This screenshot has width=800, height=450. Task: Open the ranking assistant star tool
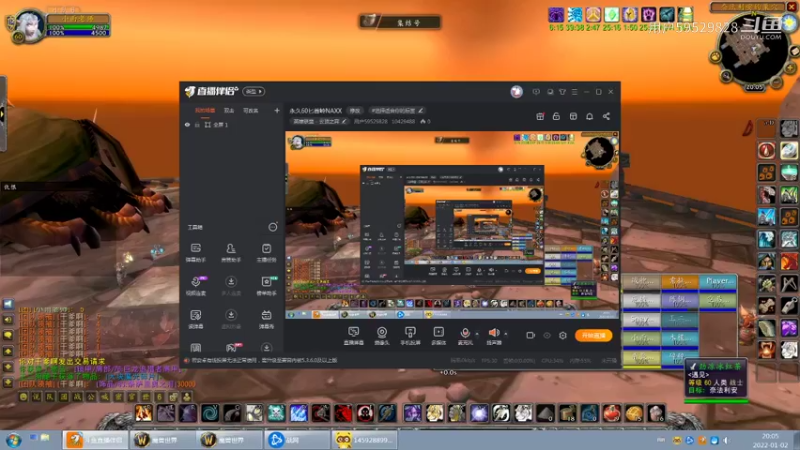coord(266,285)
